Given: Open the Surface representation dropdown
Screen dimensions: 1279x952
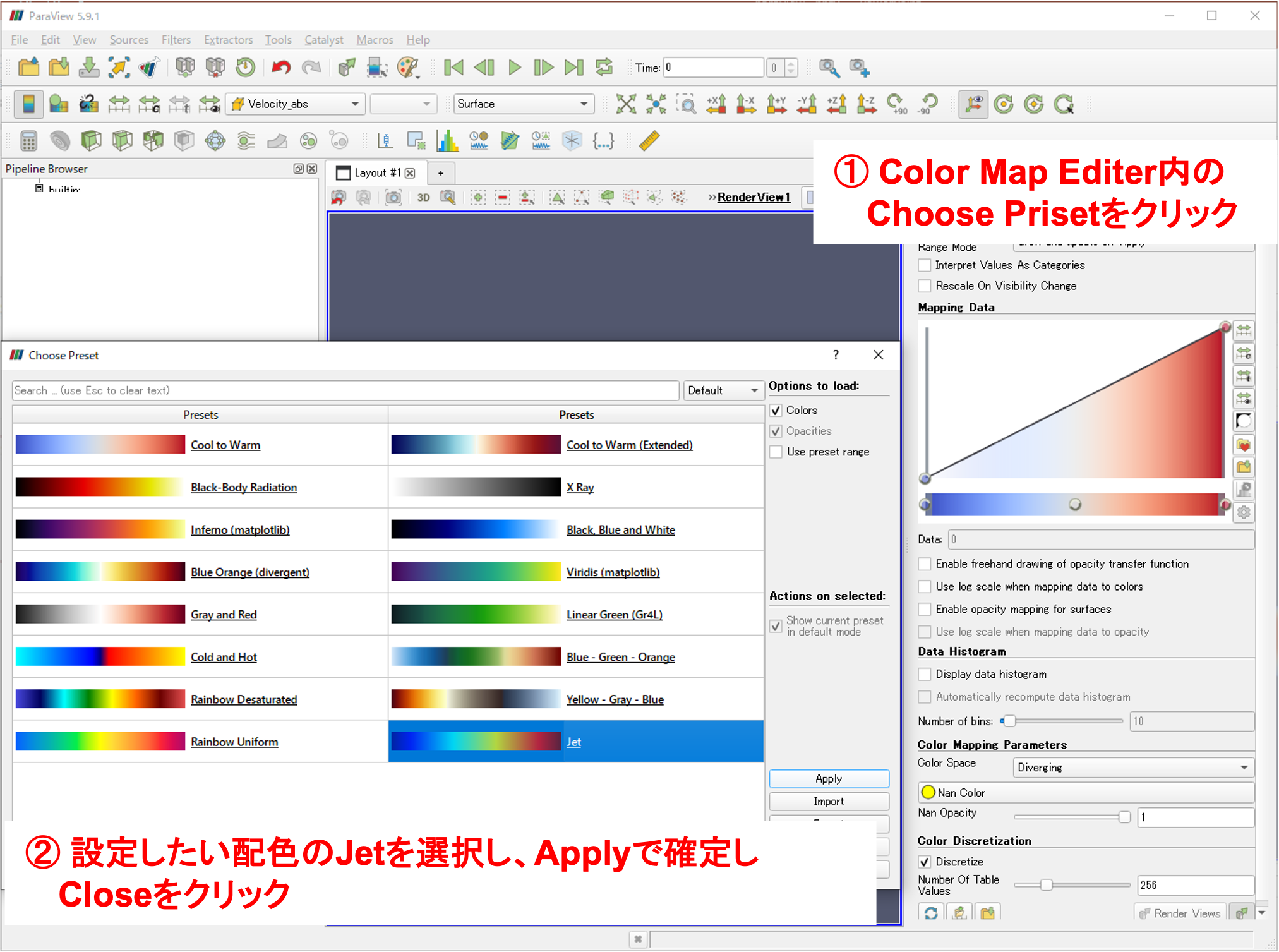Looking at the screenshot, I should tap(524, 104).
